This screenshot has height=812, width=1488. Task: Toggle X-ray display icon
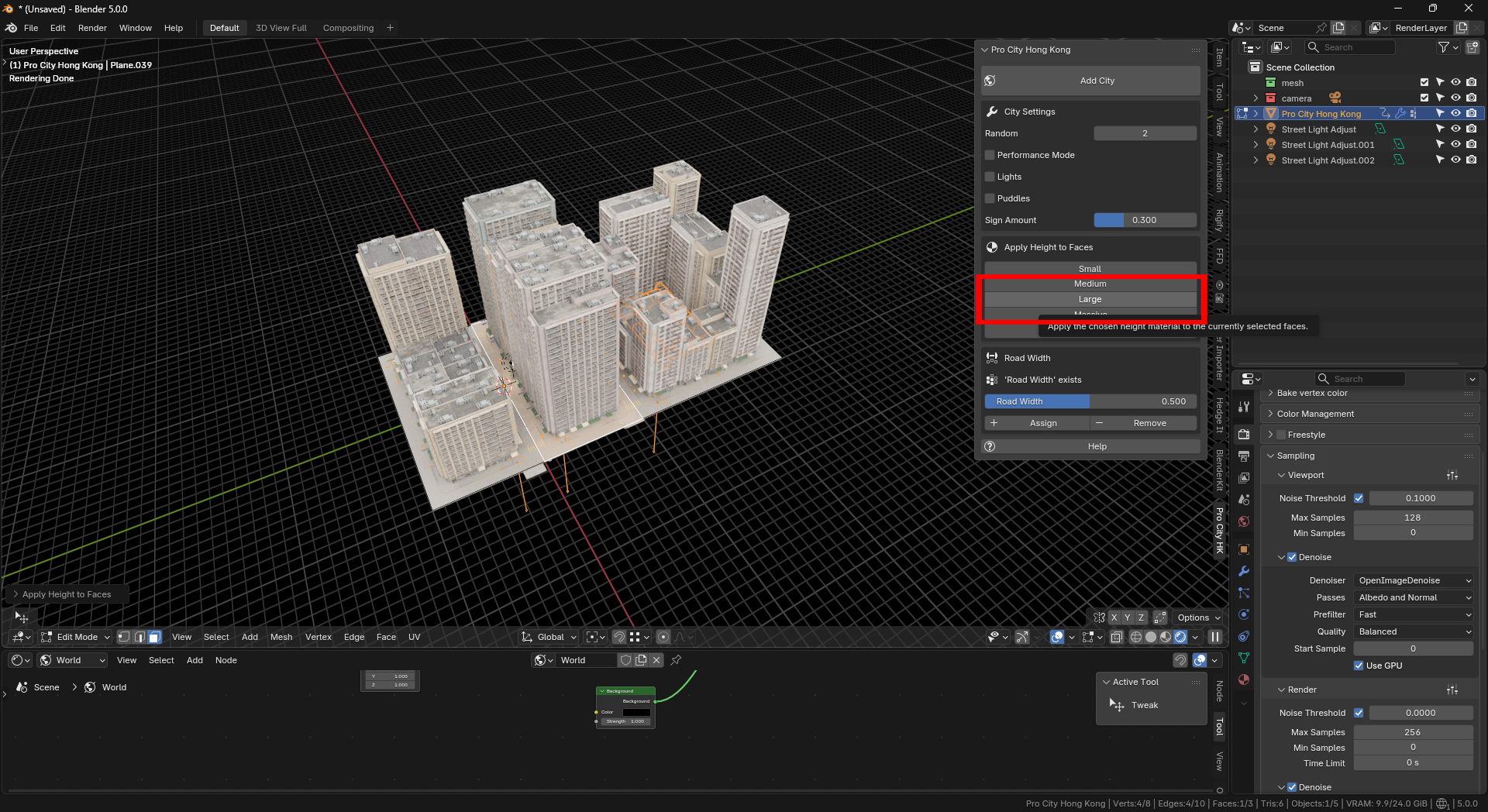click(x=1116, y=637)
